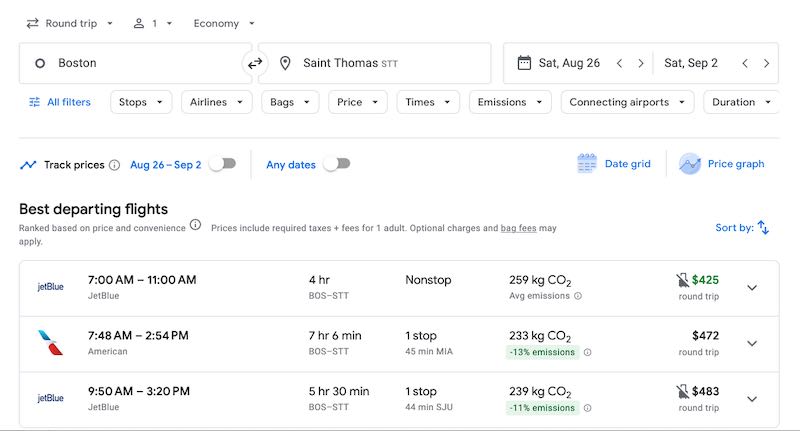800x431 pixels.
Task: Click the Sort by arrows icon
Action: point(763,228)
